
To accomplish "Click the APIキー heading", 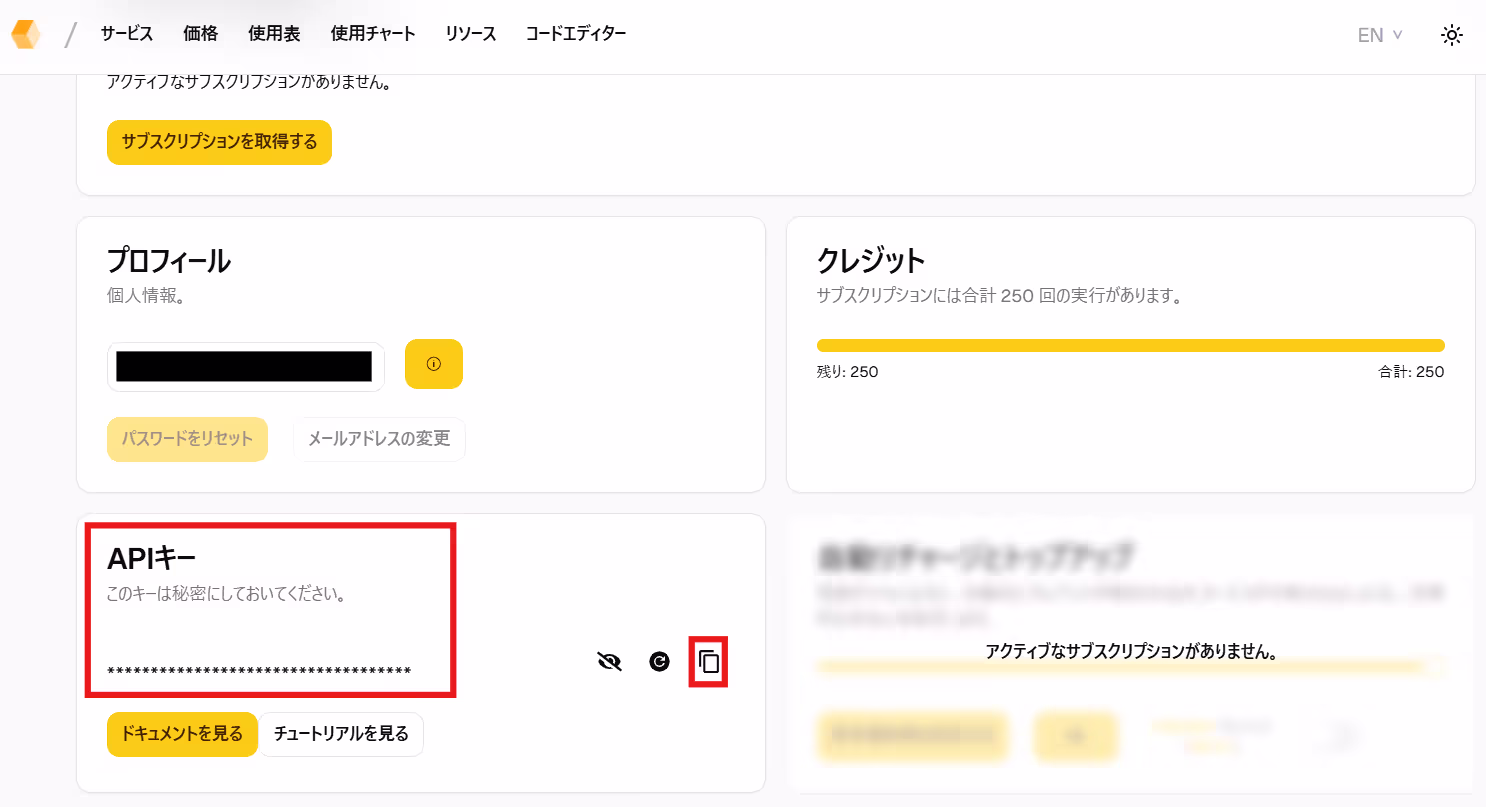I will point(152,558).
